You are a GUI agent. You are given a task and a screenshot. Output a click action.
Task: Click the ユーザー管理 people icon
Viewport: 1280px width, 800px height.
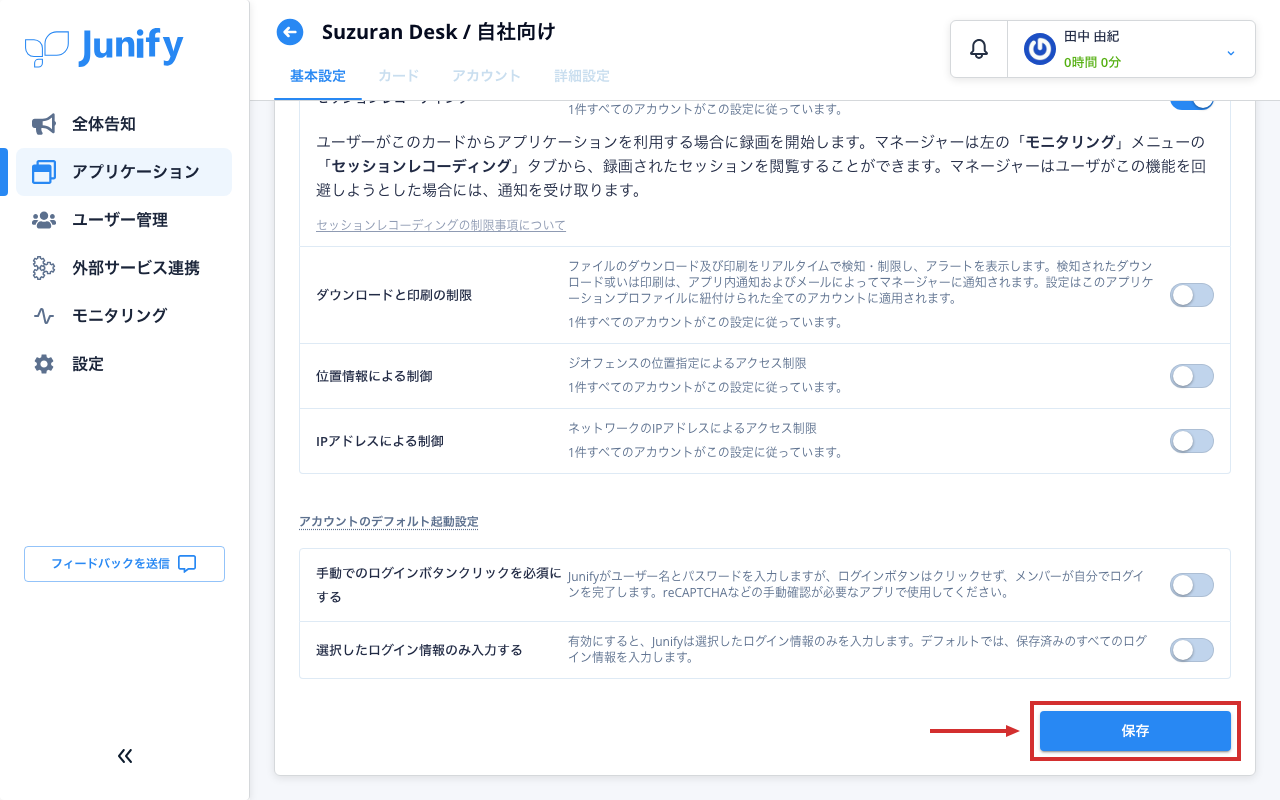[x=44, y=220]
